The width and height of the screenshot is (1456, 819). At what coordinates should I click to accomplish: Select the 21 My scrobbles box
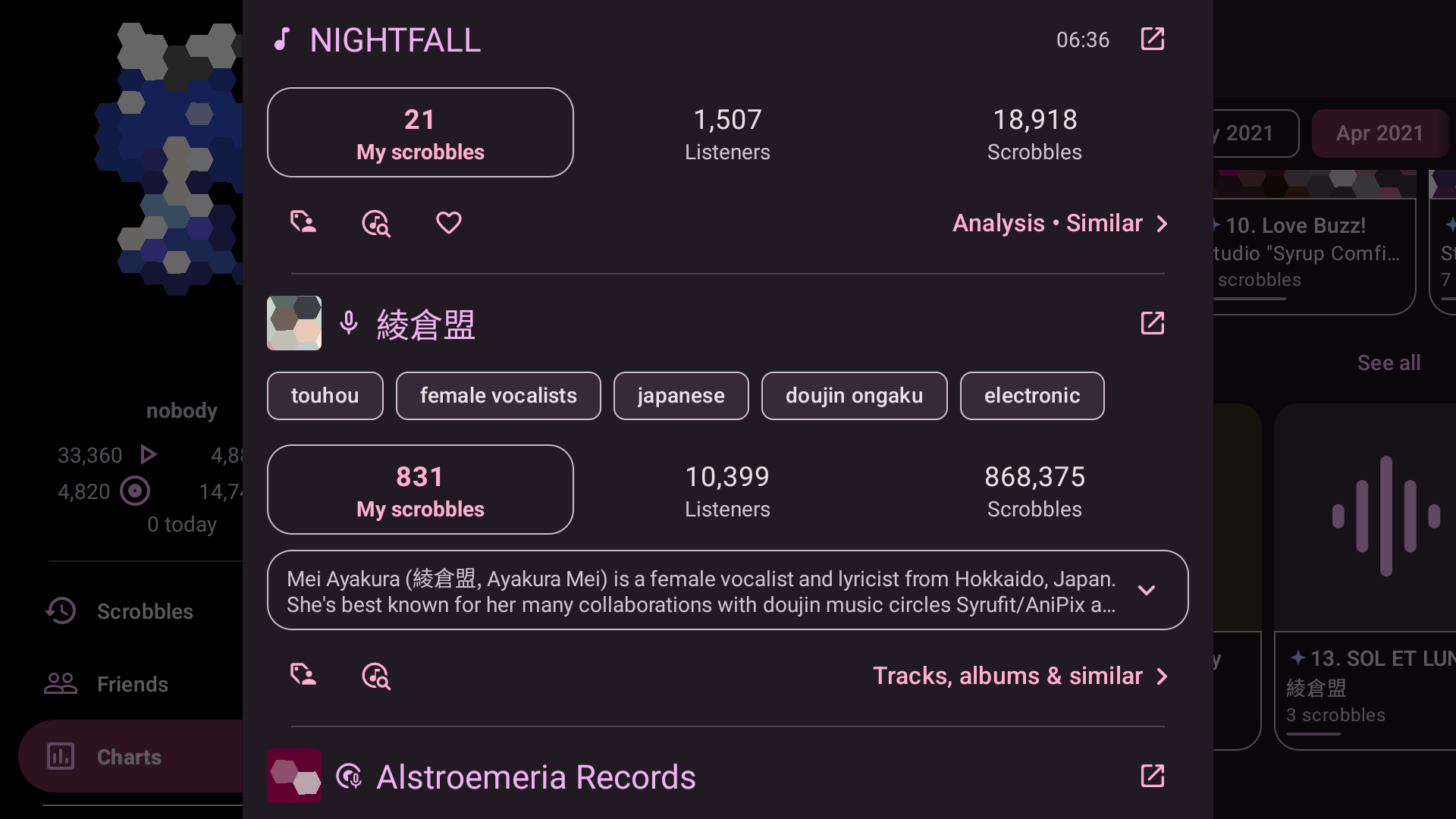coord(420,133)
